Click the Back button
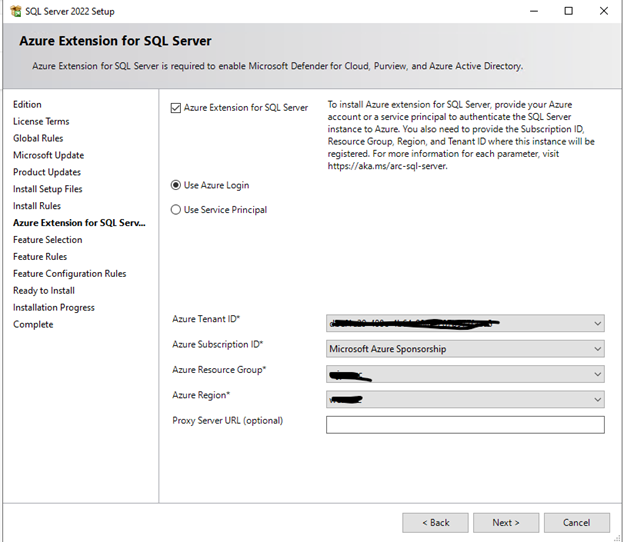 [435, 523]
